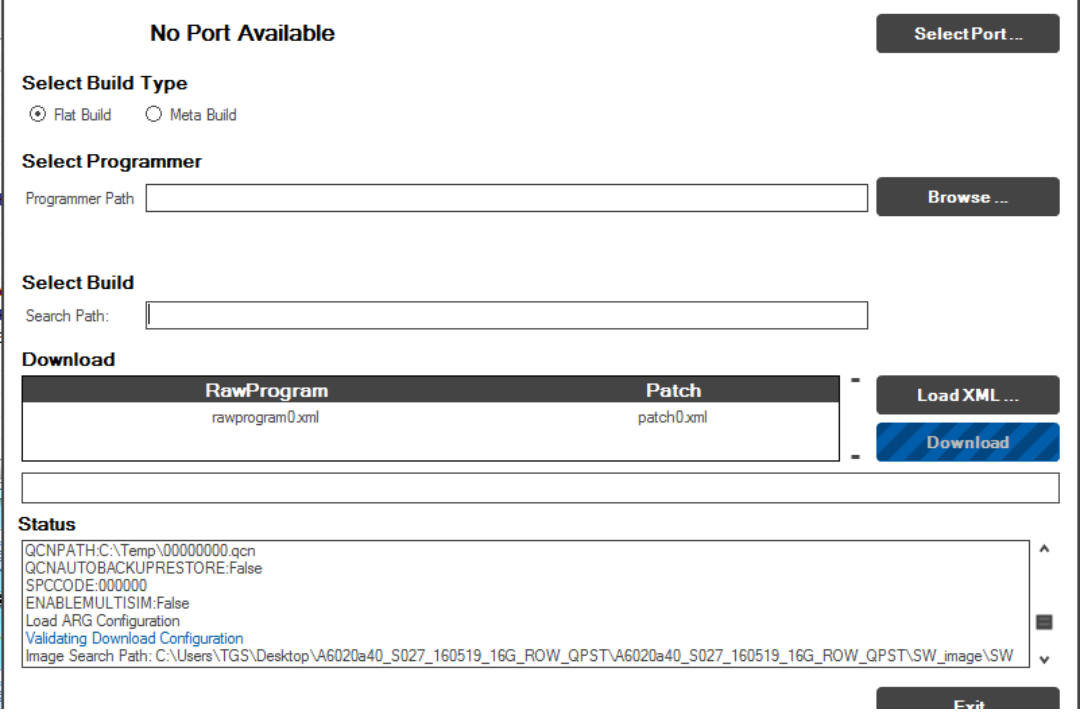Image resolution: width=1080 pixels, height=720 pixels.
Task: Click the Status log scrollbar thumb
Action: [x=1044, y=622]
